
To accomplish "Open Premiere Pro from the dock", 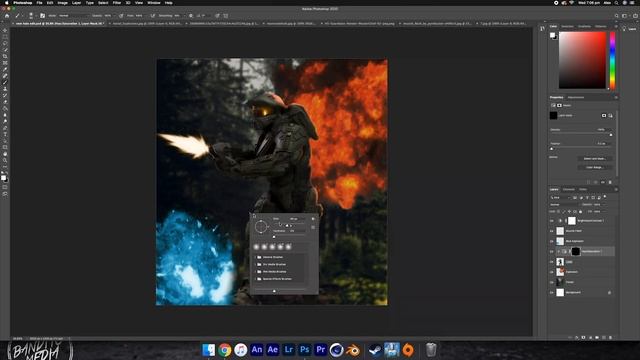I will point(321,350).
